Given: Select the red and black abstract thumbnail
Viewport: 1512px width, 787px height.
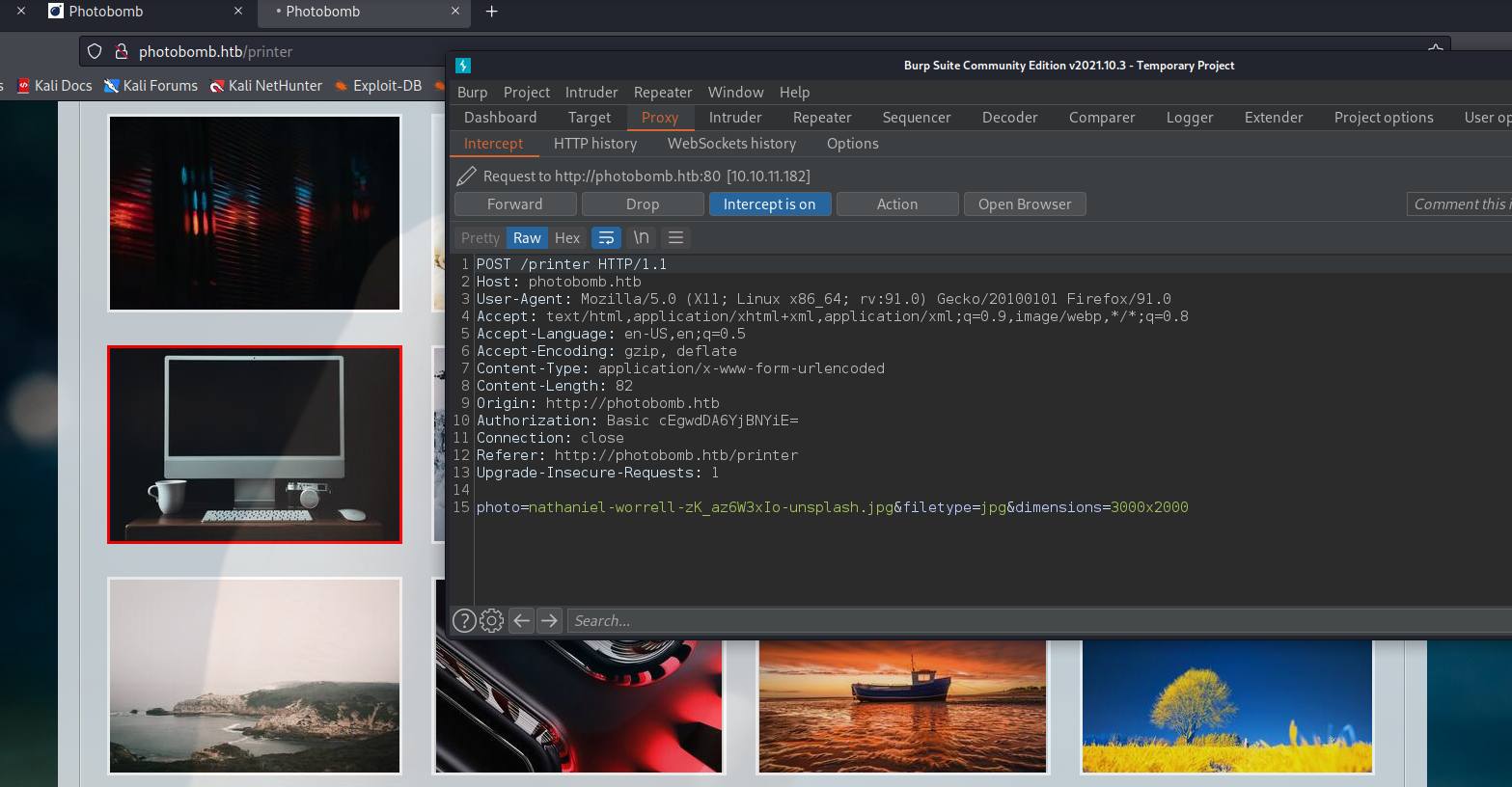Looking at the screenshot, I should point(579,706).
